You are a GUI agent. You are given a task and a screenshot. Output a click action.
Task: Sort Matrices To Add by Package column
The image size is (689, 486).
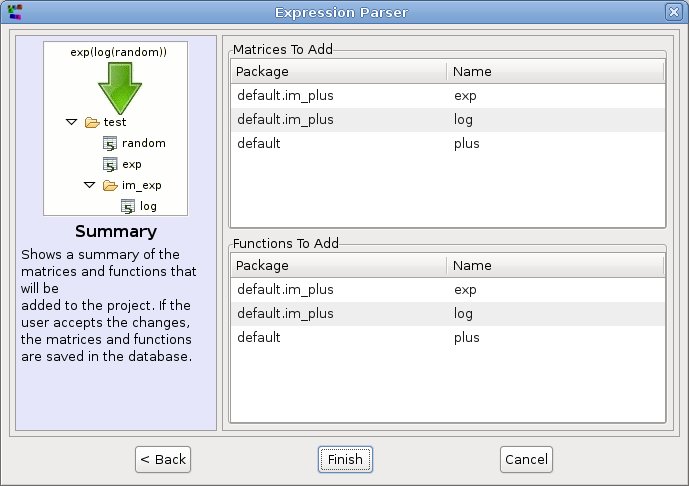point(338,72)
